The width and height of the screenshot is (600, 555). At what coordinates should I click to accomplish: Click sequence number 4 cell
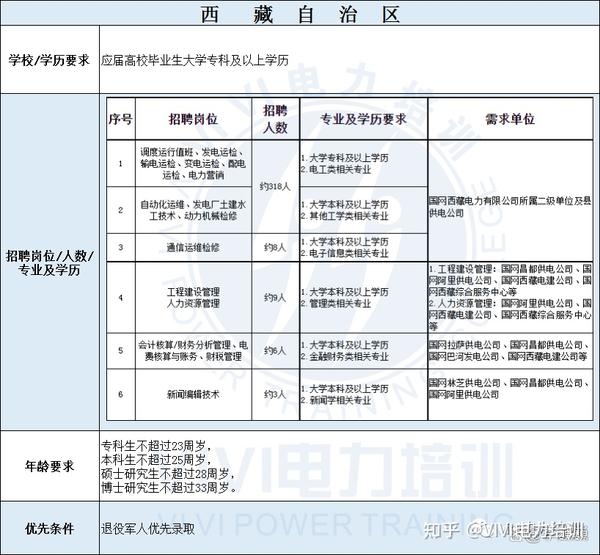[x=121, y=298]
